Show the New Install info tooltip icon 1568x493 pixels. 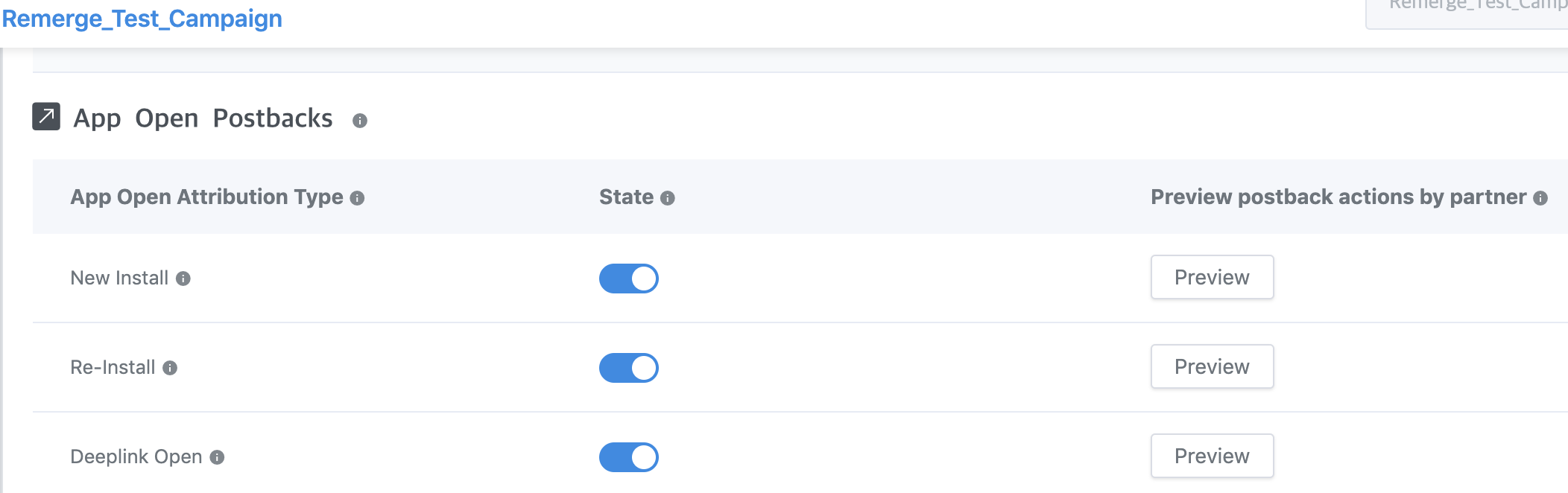(x=183, y=279)
